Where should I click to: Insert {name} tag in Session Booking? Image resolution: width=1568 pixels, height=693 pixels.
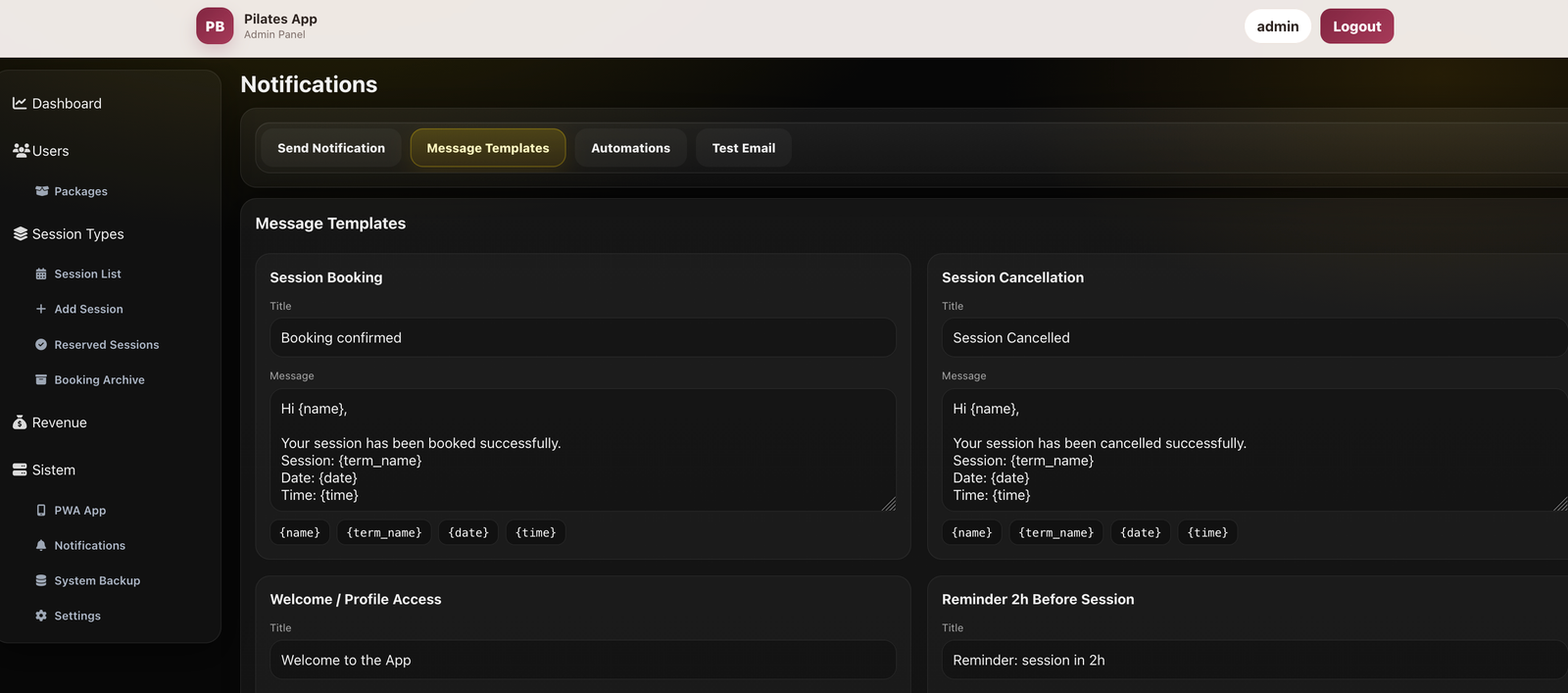pyautogui.click(x=300, y=532)
